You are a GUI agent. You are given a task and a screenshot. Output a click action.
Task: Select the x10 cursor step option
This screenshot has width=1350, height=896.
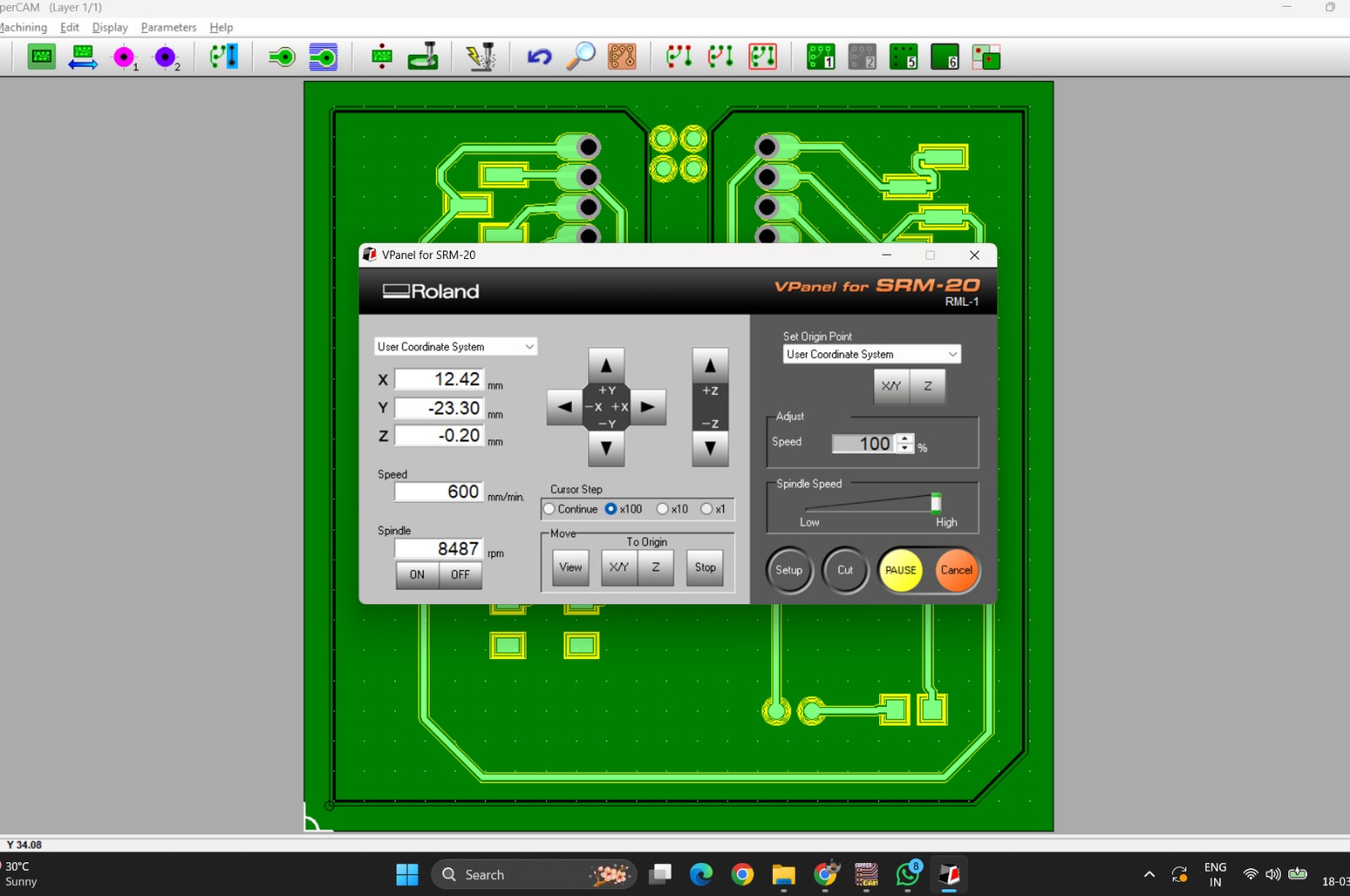pyautogui.click(x=672, y=509)
